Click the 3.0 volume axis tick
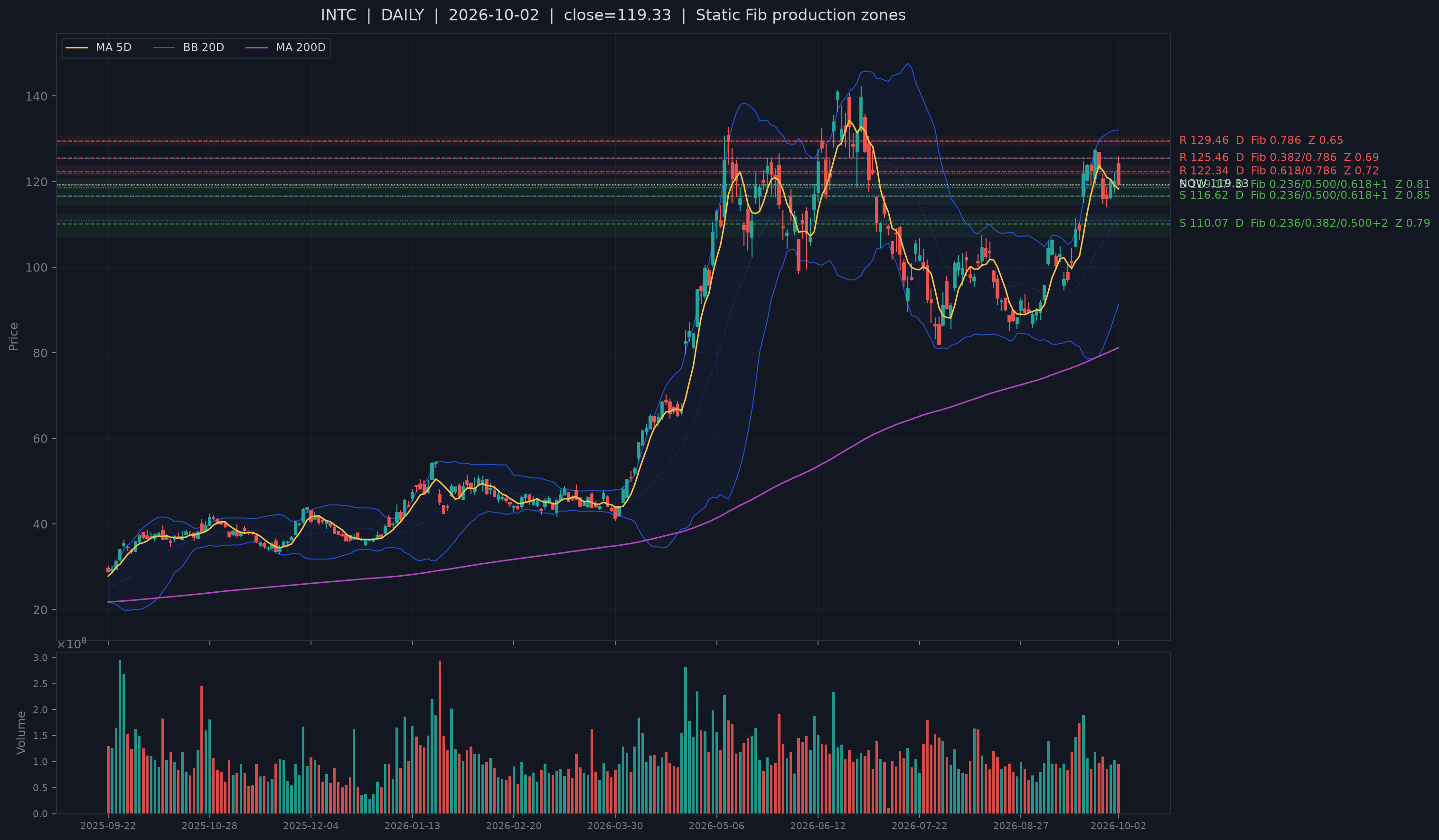Viewport: 1439px width, 840px height. tap(40, 658)
